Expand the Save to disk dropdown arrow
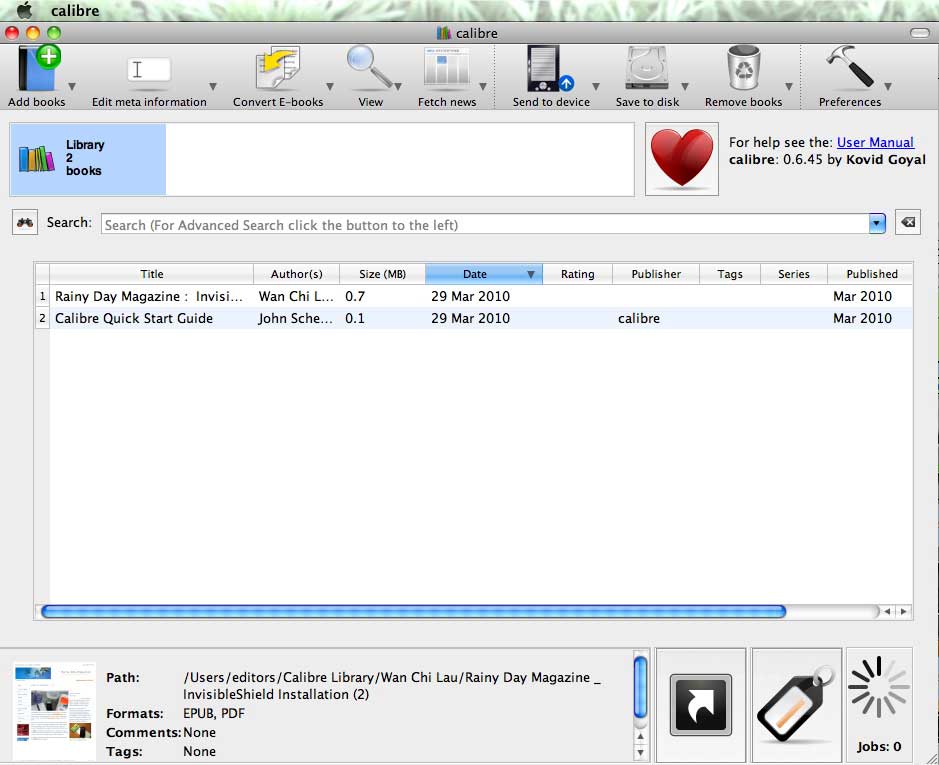939x765 pixels. point(685,86)
